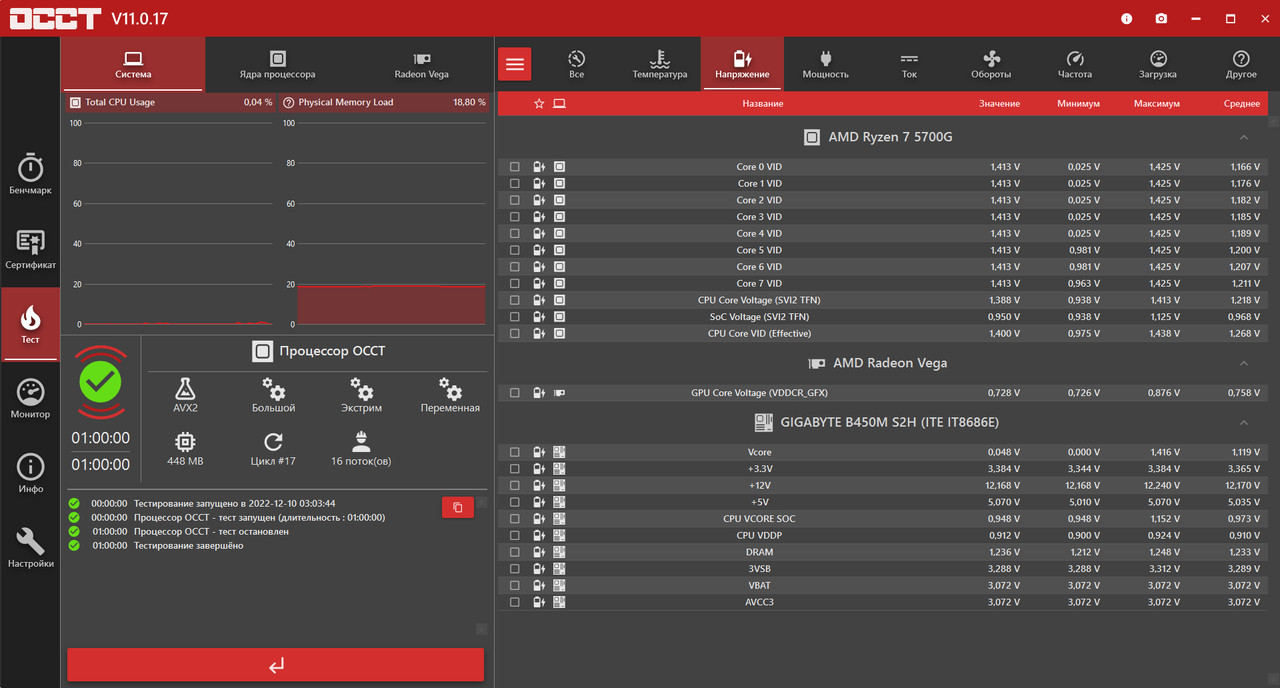
Task: Sort by the Среднее column header
Action: [x=1241, y=104]
